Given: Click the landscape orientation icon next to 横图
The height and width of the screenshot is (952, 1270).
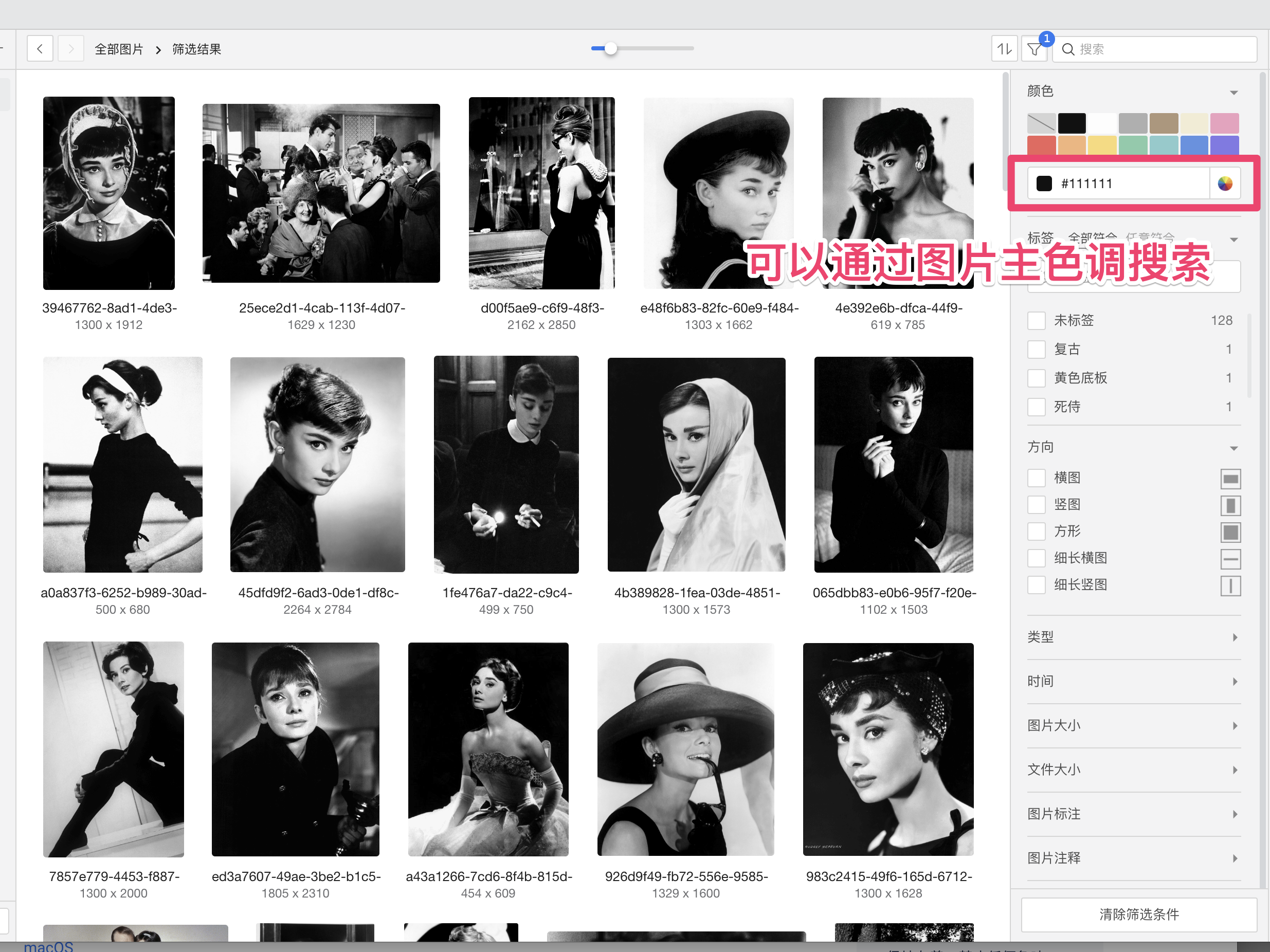Looking at the screenshot, I should click(1230, 479).
